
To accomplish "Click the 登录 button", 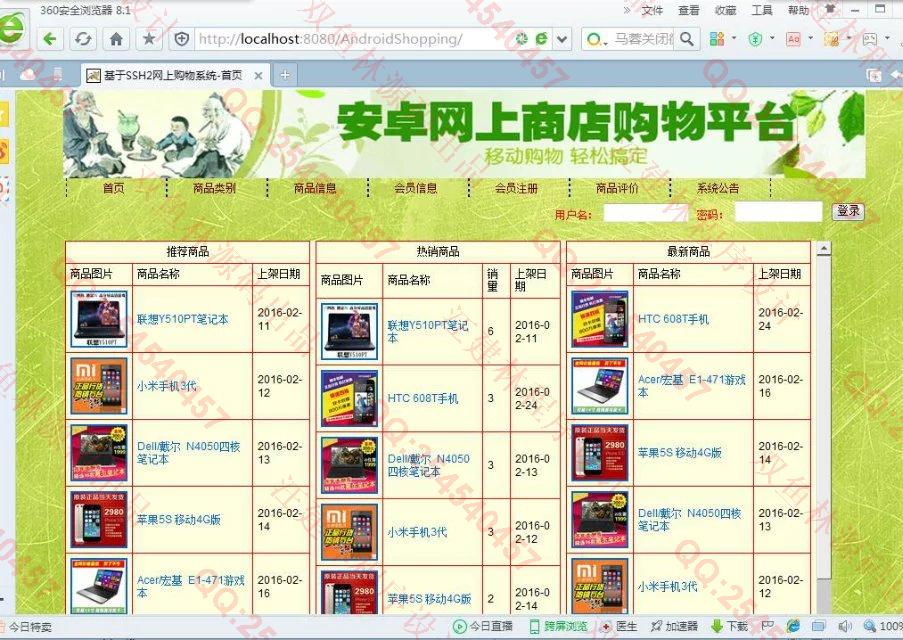I will [848, 211].
